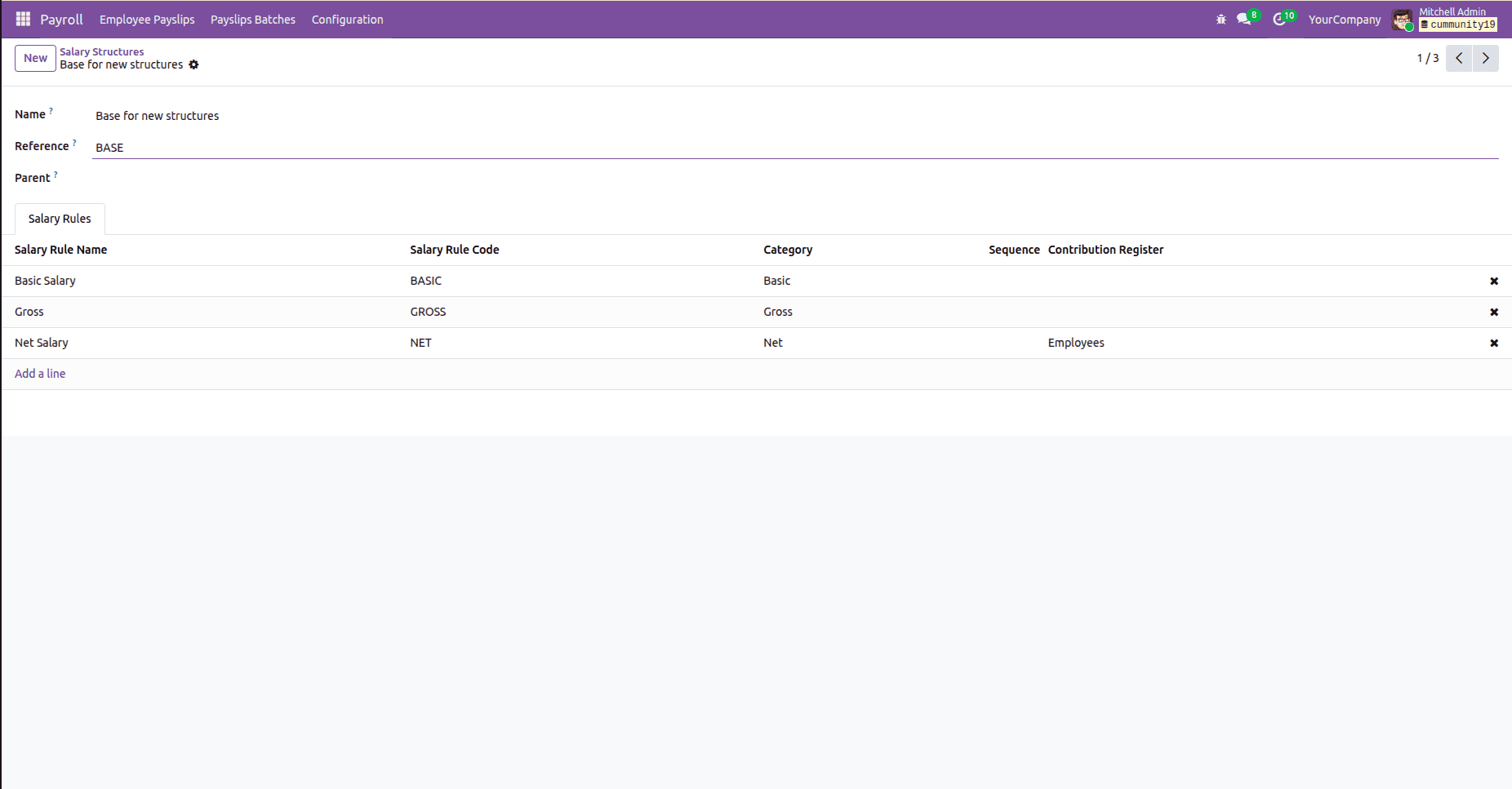Click the Mitchell Admin avatar
This screenshot has height=789, width=1512.
[x=1403, y=20]
